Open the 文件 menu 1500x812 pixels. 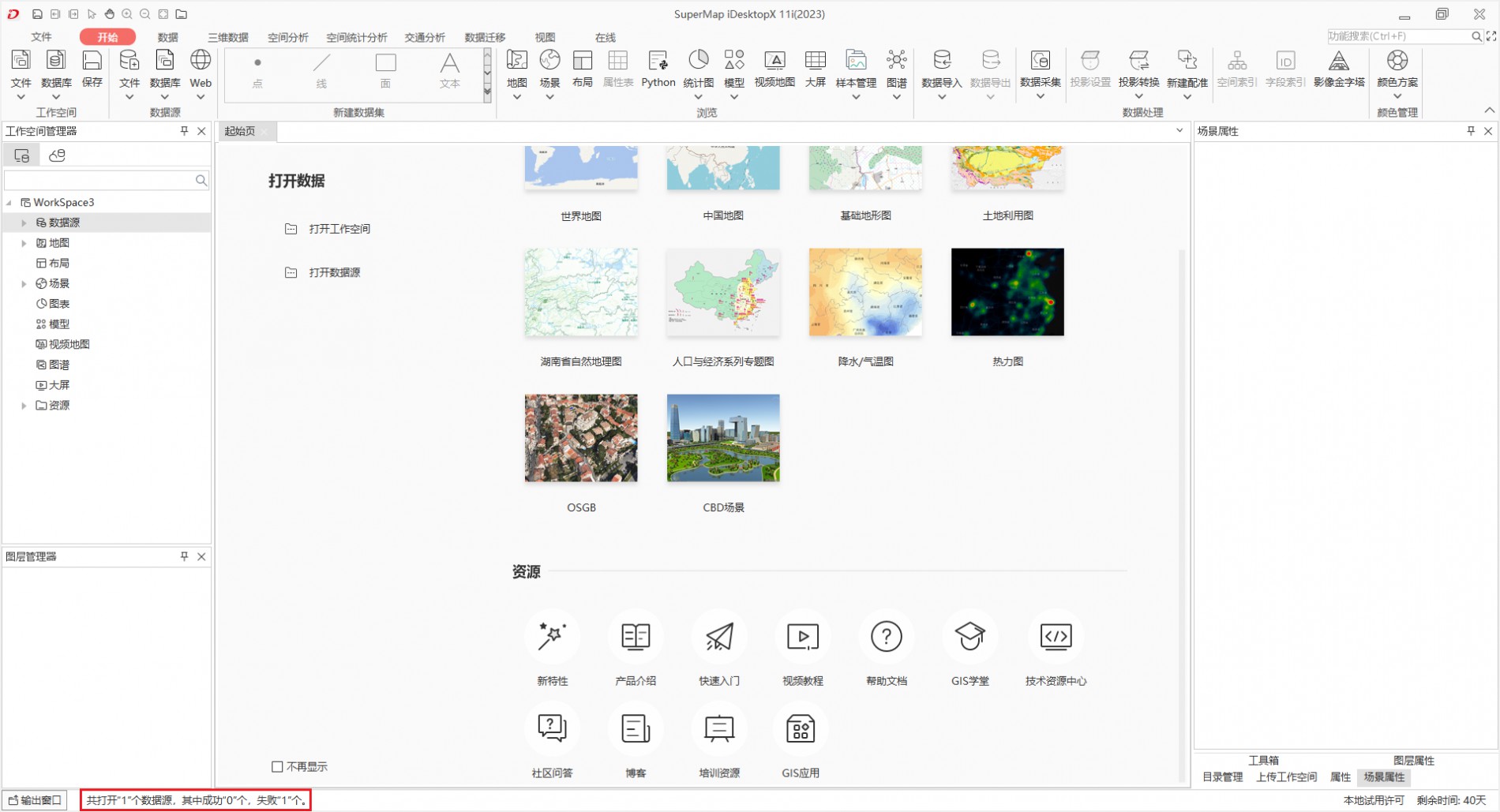coord(41,37)
